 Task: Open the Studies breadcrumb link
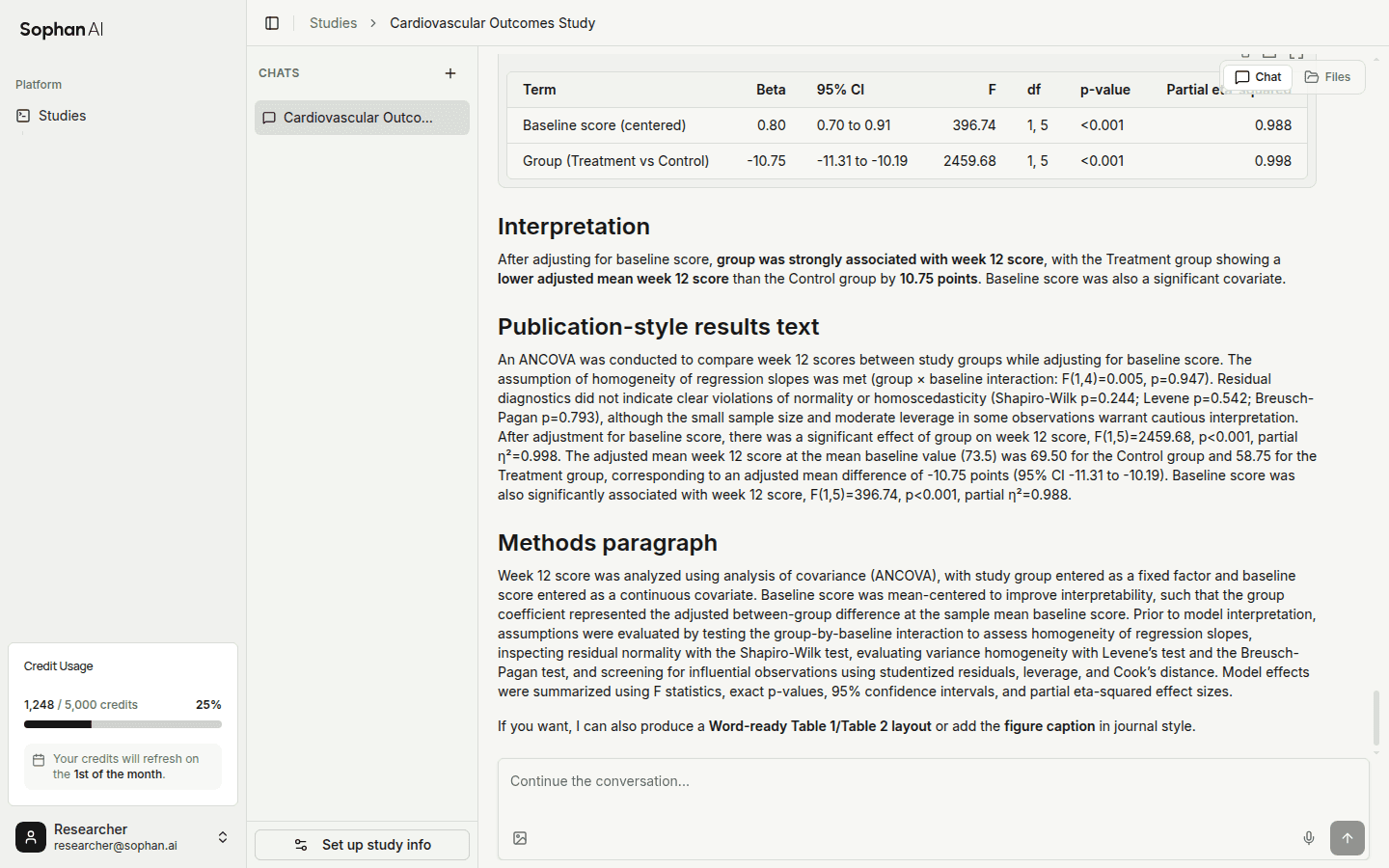point(333,23)
